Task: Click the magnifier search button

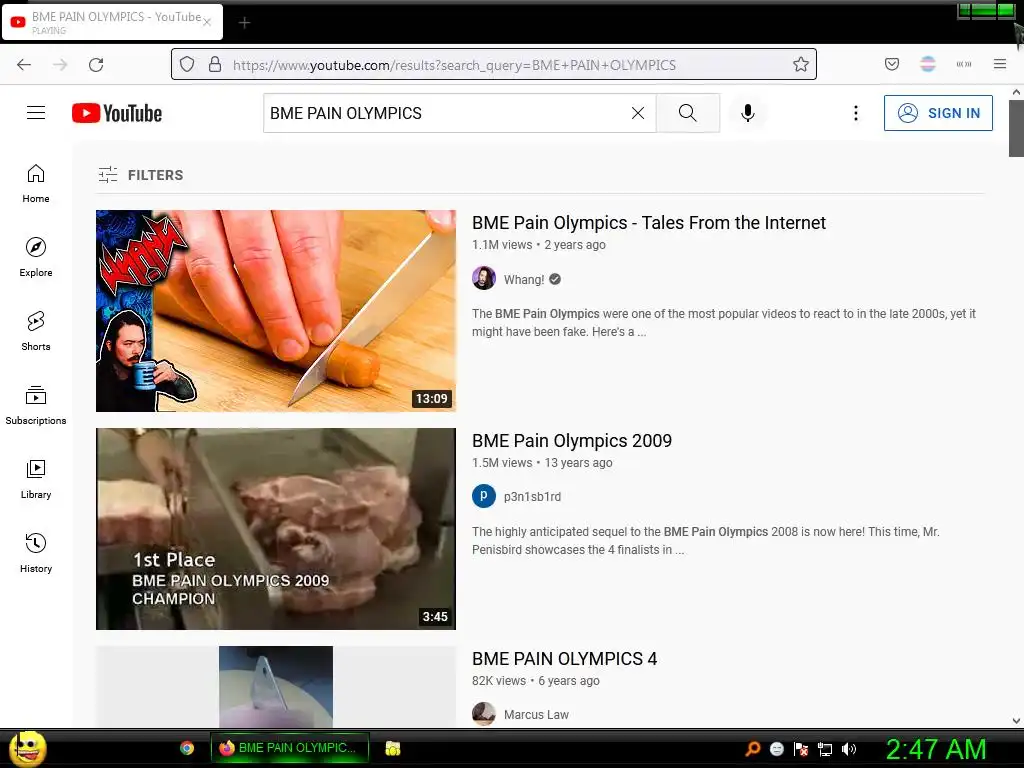Action: 688,113
